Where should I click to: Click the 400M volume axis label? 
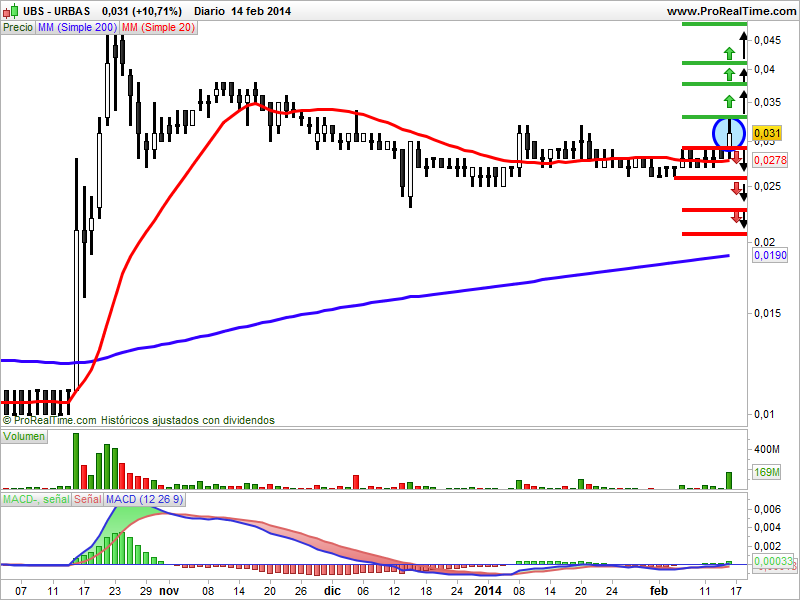pyautogui.click(x=767, y=449)
